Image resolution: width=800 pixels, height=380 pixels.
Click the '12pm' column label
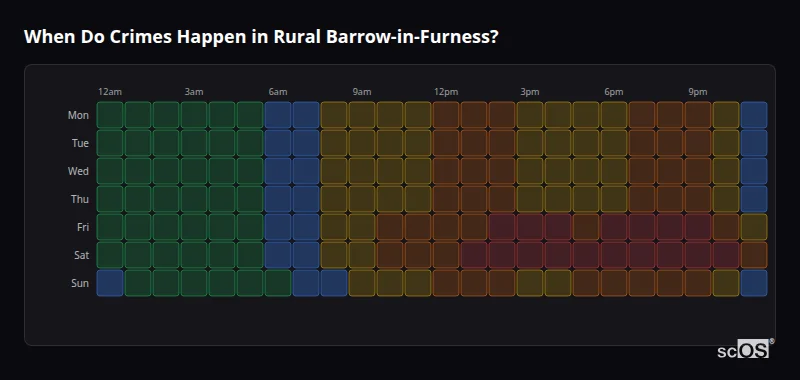coord(446,92)
